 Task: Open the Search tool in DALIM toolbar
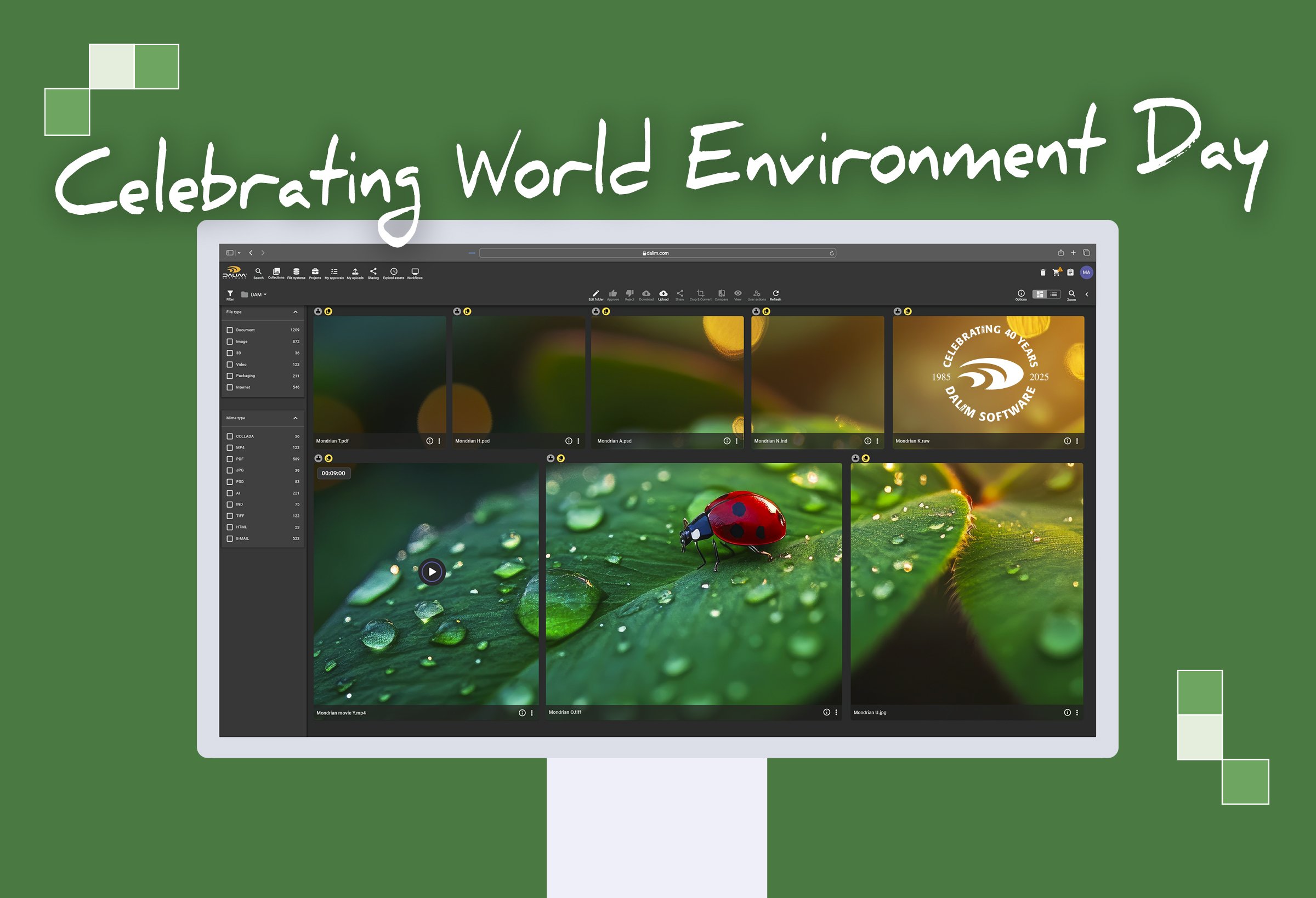258,273
